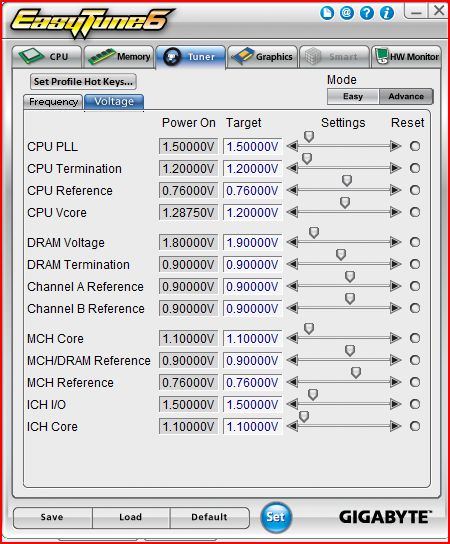This screenshot has height=544, width=450.
Task: Select the MCH Reference reset radio button
Action: tap(415, 382)
